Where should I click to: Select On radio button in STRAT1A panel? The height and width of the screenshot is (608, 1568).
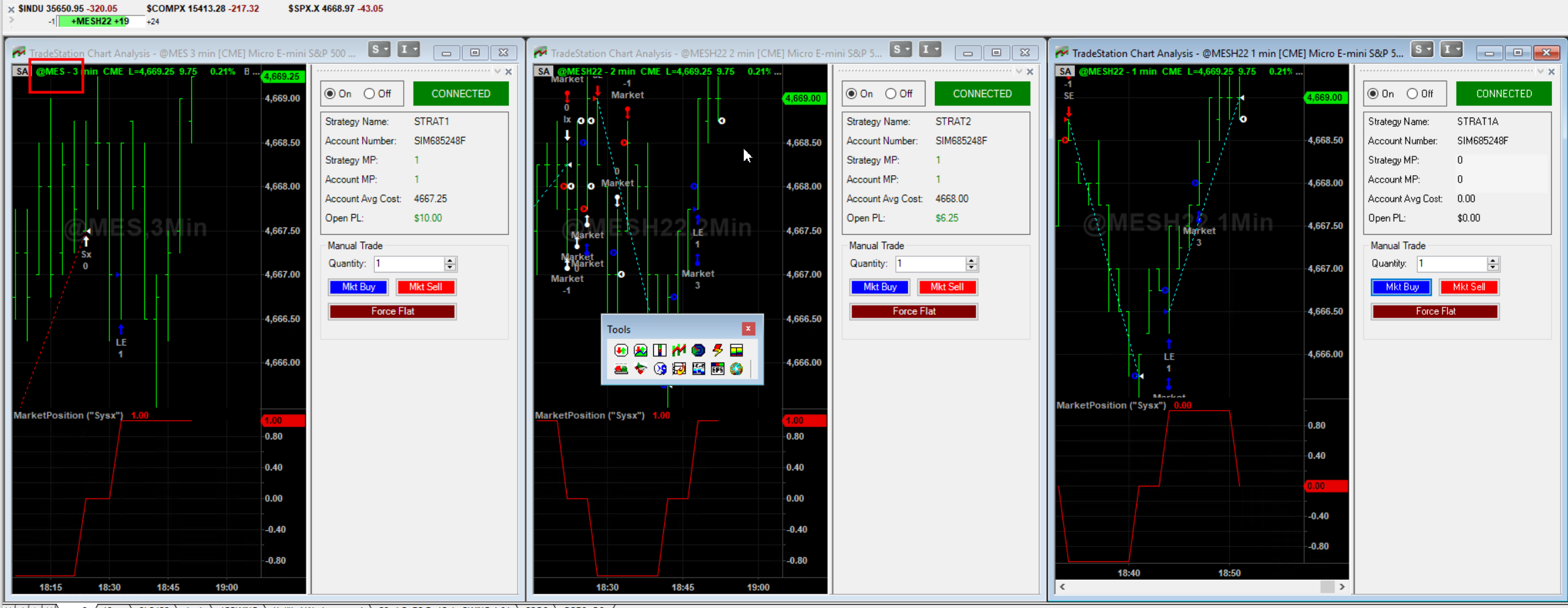[1374, 94]
